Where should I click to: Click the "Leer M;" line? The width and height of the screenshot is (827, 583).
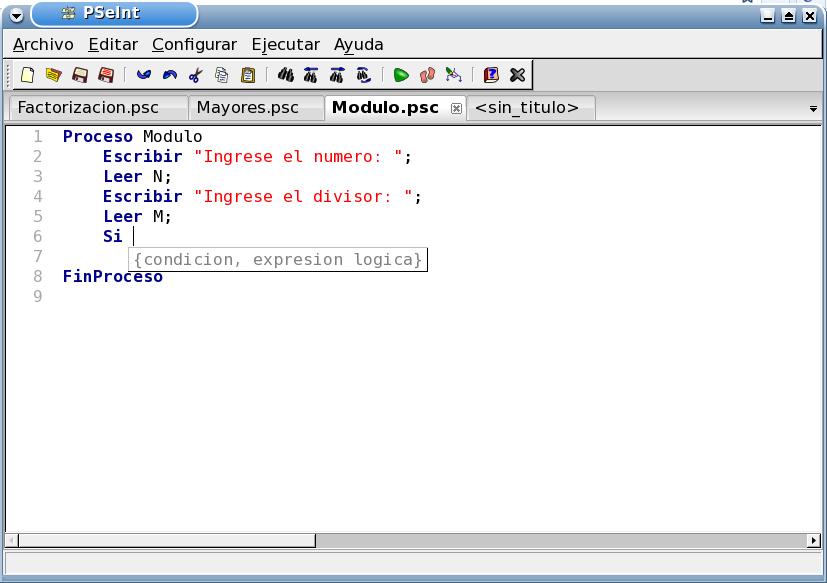[137, 217]
